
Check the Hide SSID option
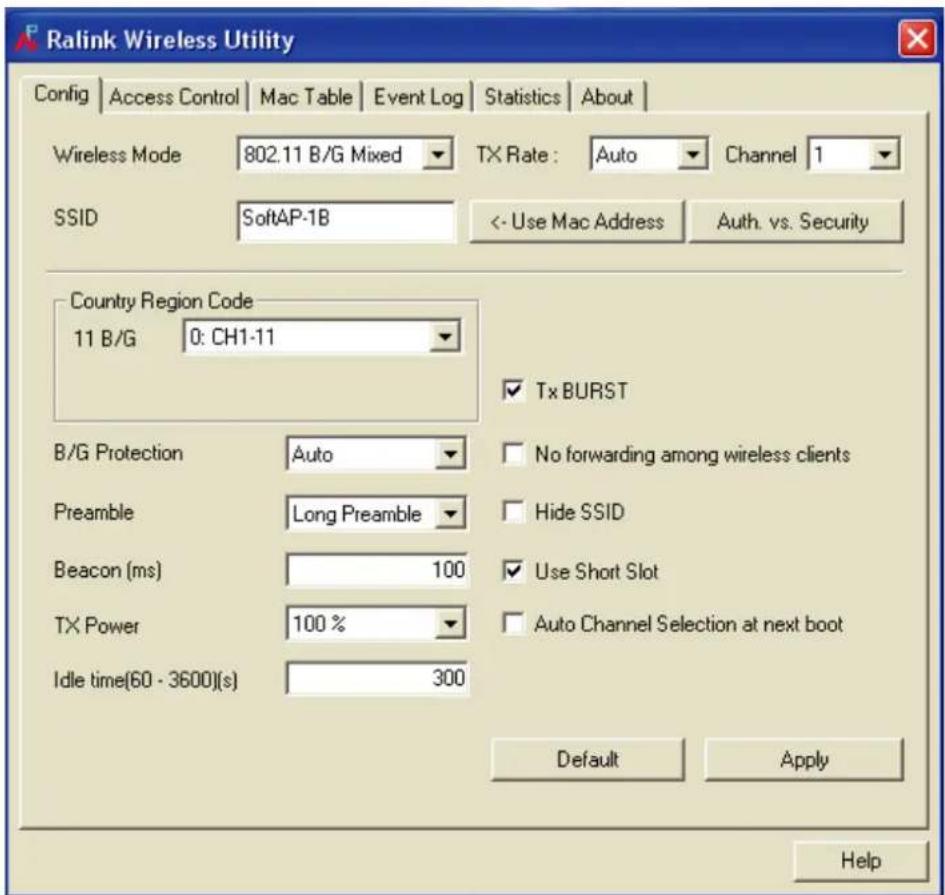[x=512, y=512]
